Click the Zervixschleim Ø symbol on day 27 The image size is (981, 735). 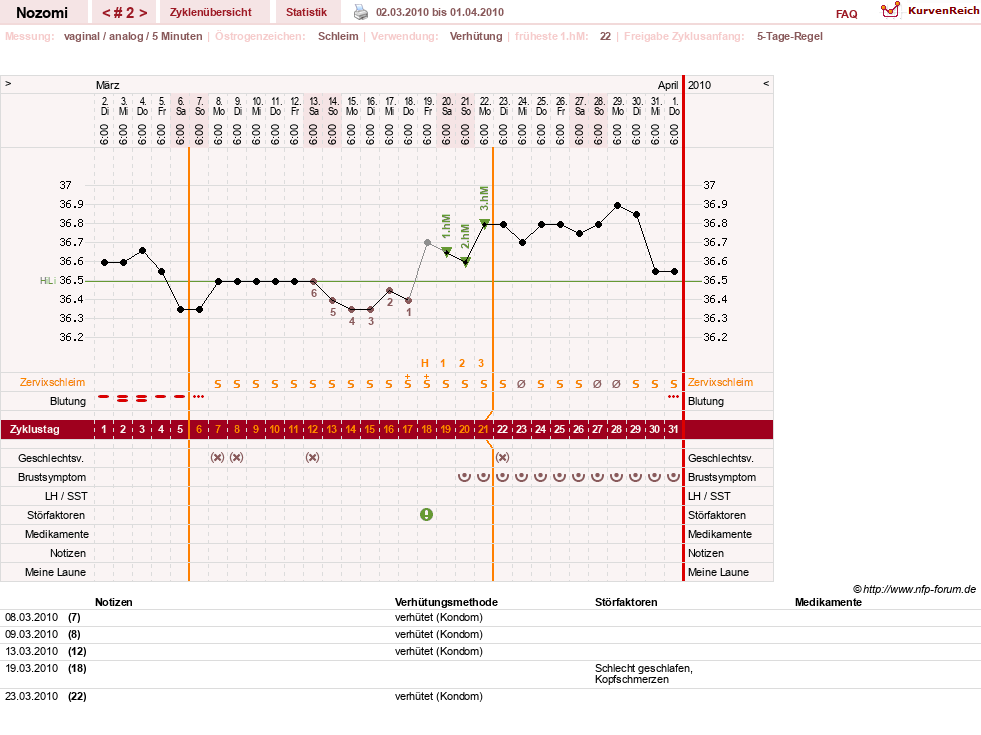(597, 384)
